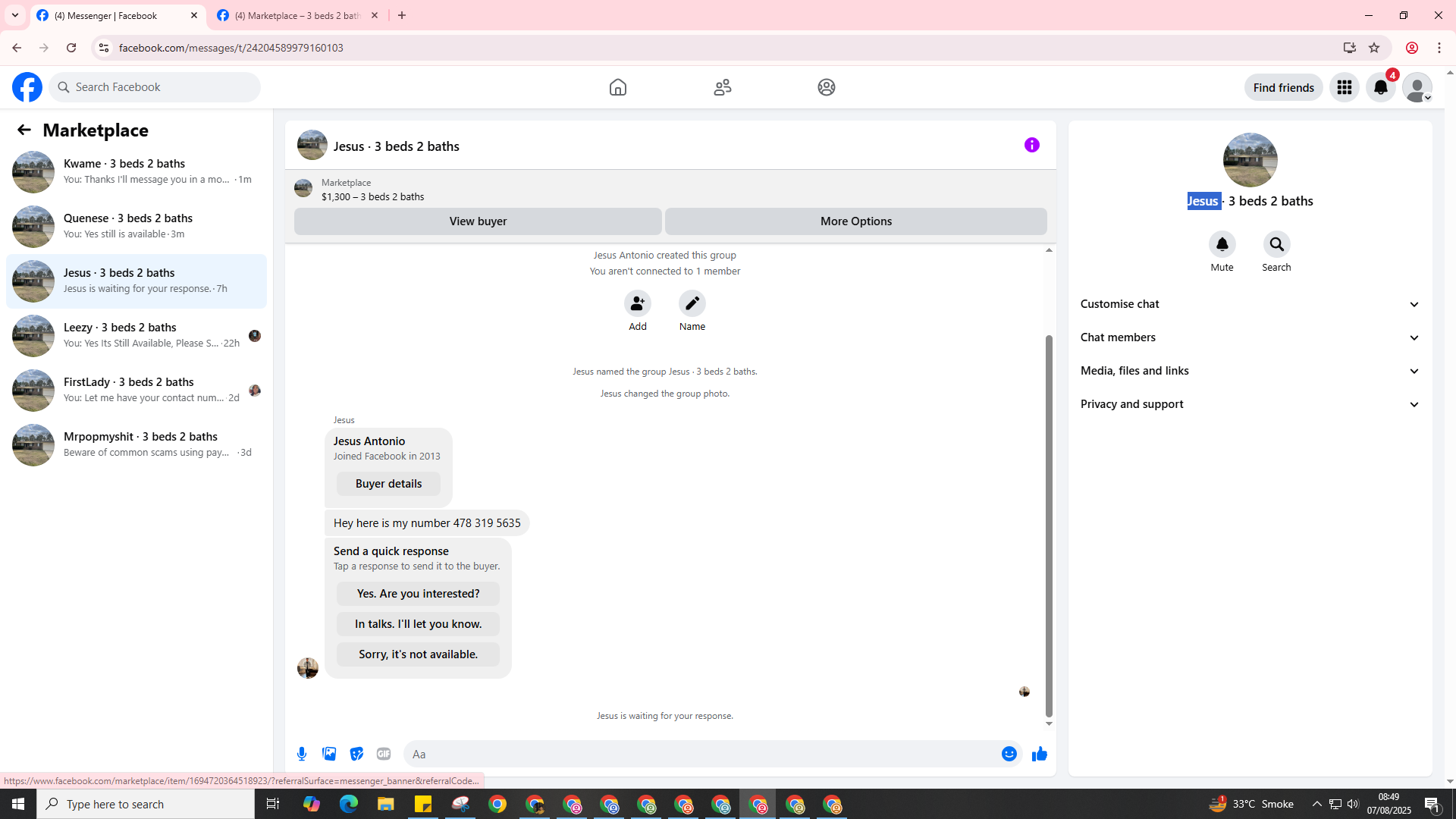Screen dimensions: 1456x819
Task: Open the notifications bell
Action: (x=1381, y=87)
